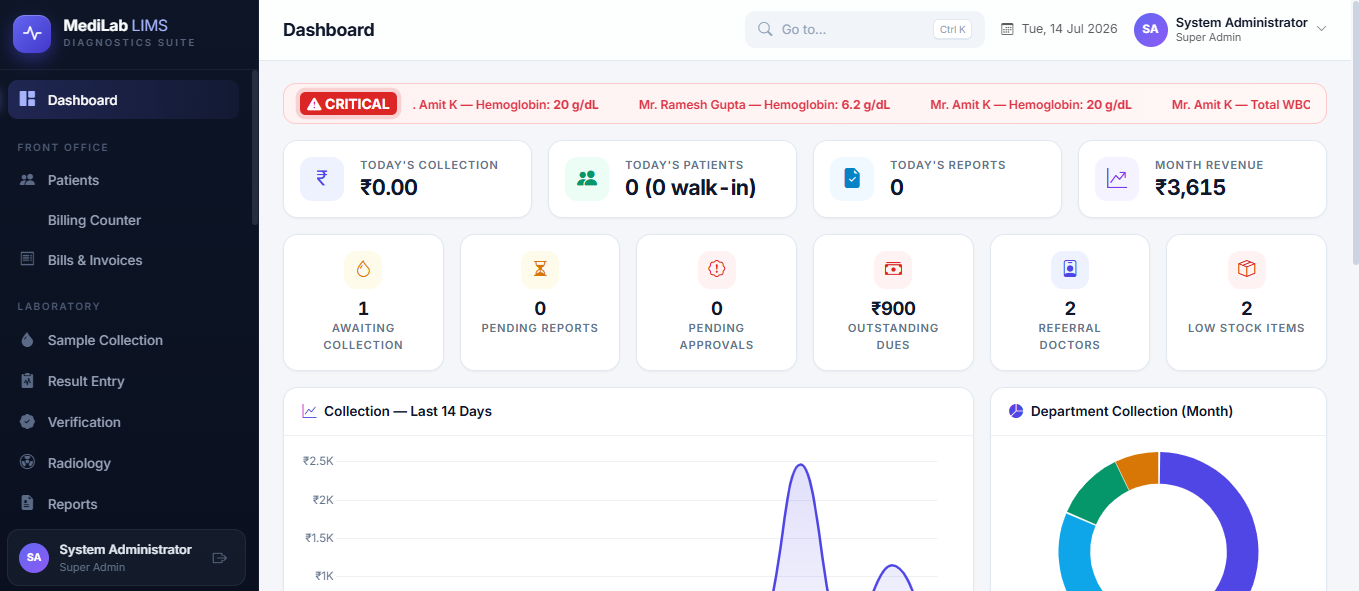
Task: Click the pie icon beside Department Collection
Action: (1016, 411)
